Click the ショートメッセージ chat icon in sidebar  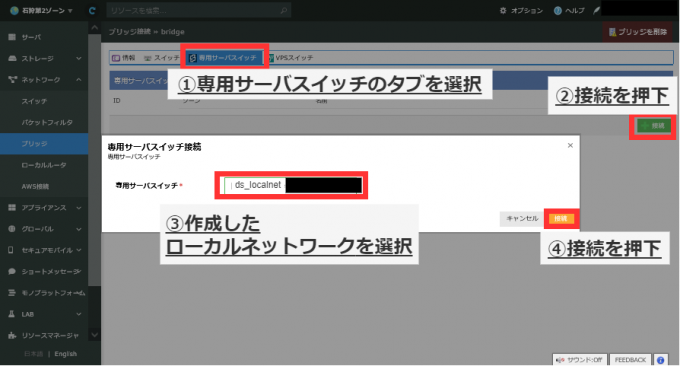click(12, 271)
